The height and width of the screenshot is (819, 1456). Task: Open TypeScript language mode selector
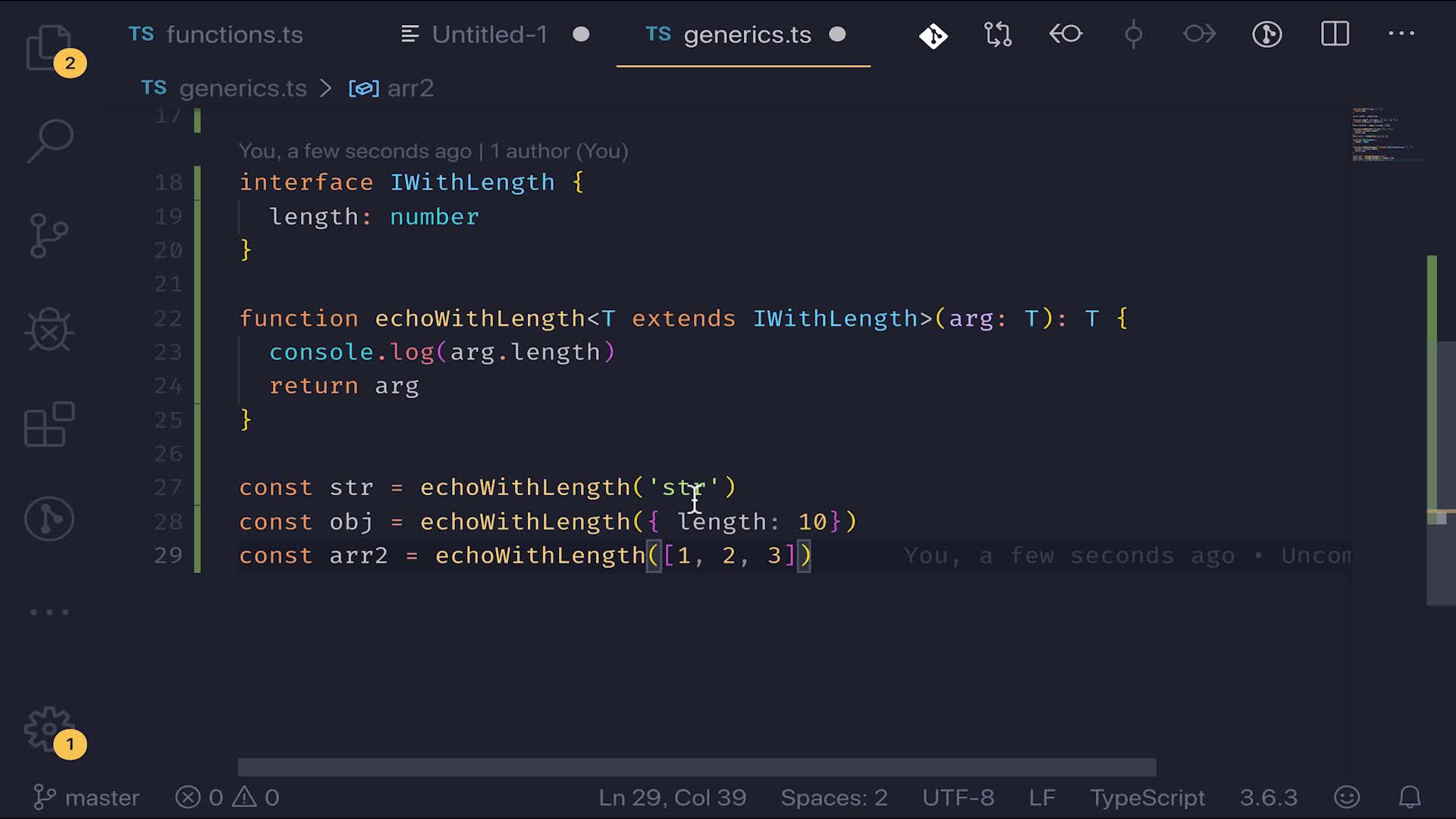[x=1147, y=798]
